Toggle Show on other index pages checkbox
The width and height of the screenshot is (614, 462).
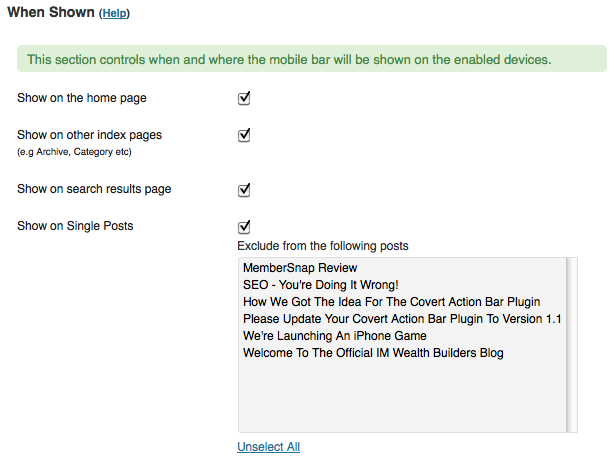(244, 135)
